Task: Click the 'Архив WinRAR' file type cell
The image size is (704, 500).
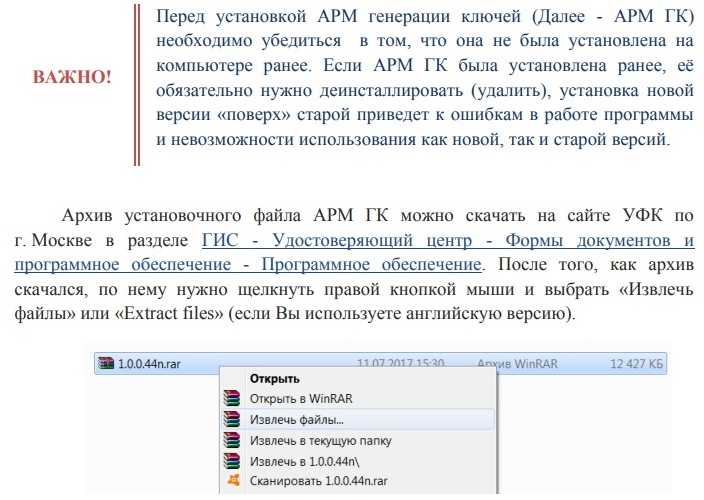Action: coord(517,363)
